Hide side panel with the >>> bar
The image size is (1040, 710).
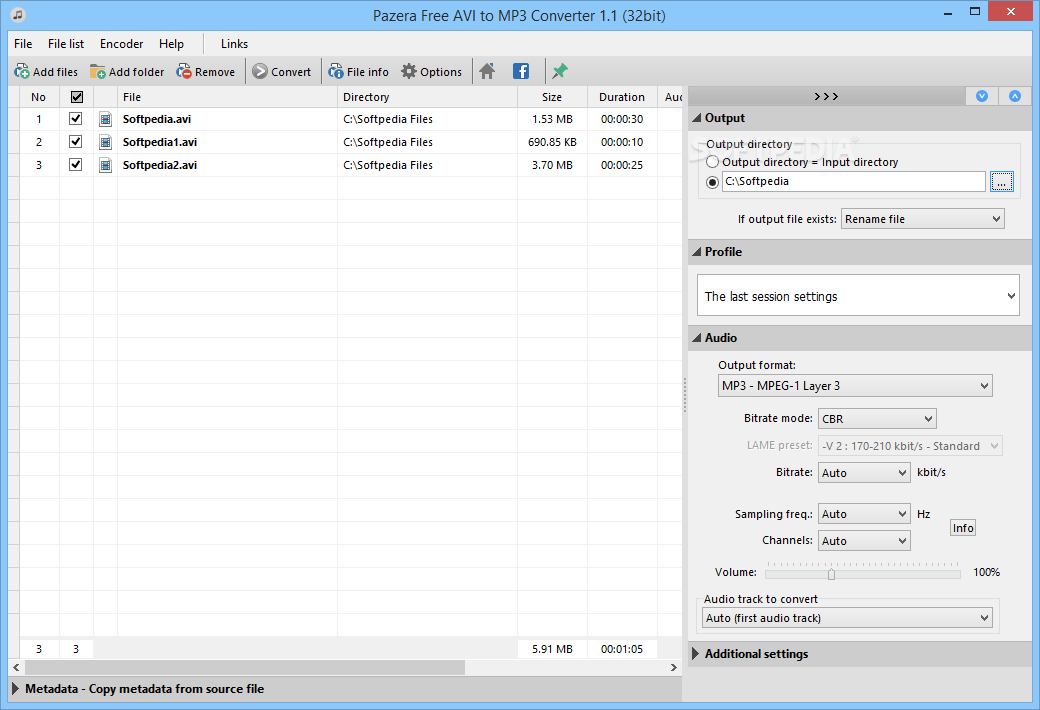point(826,96)
